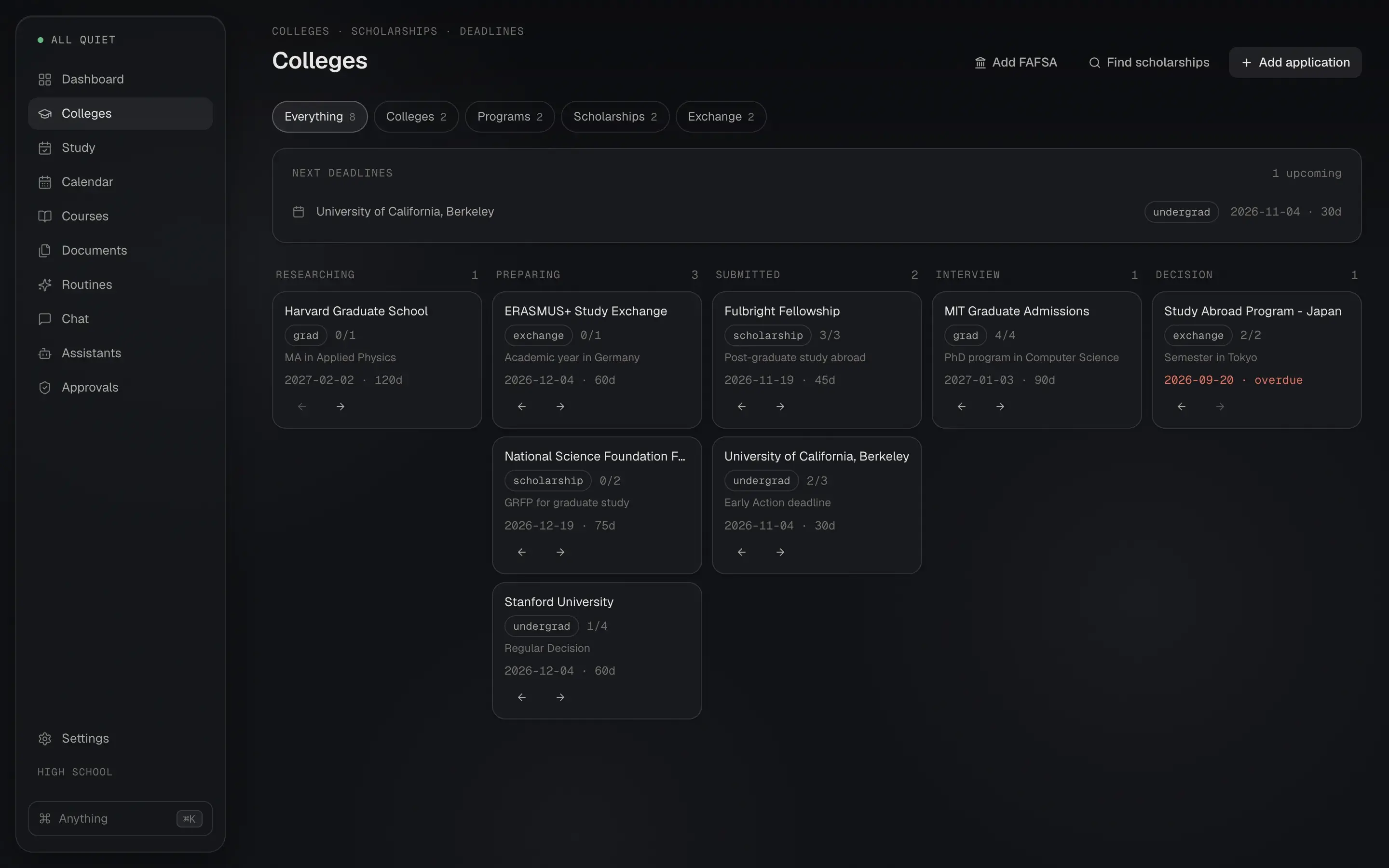Focus the Anything command input

120,818
